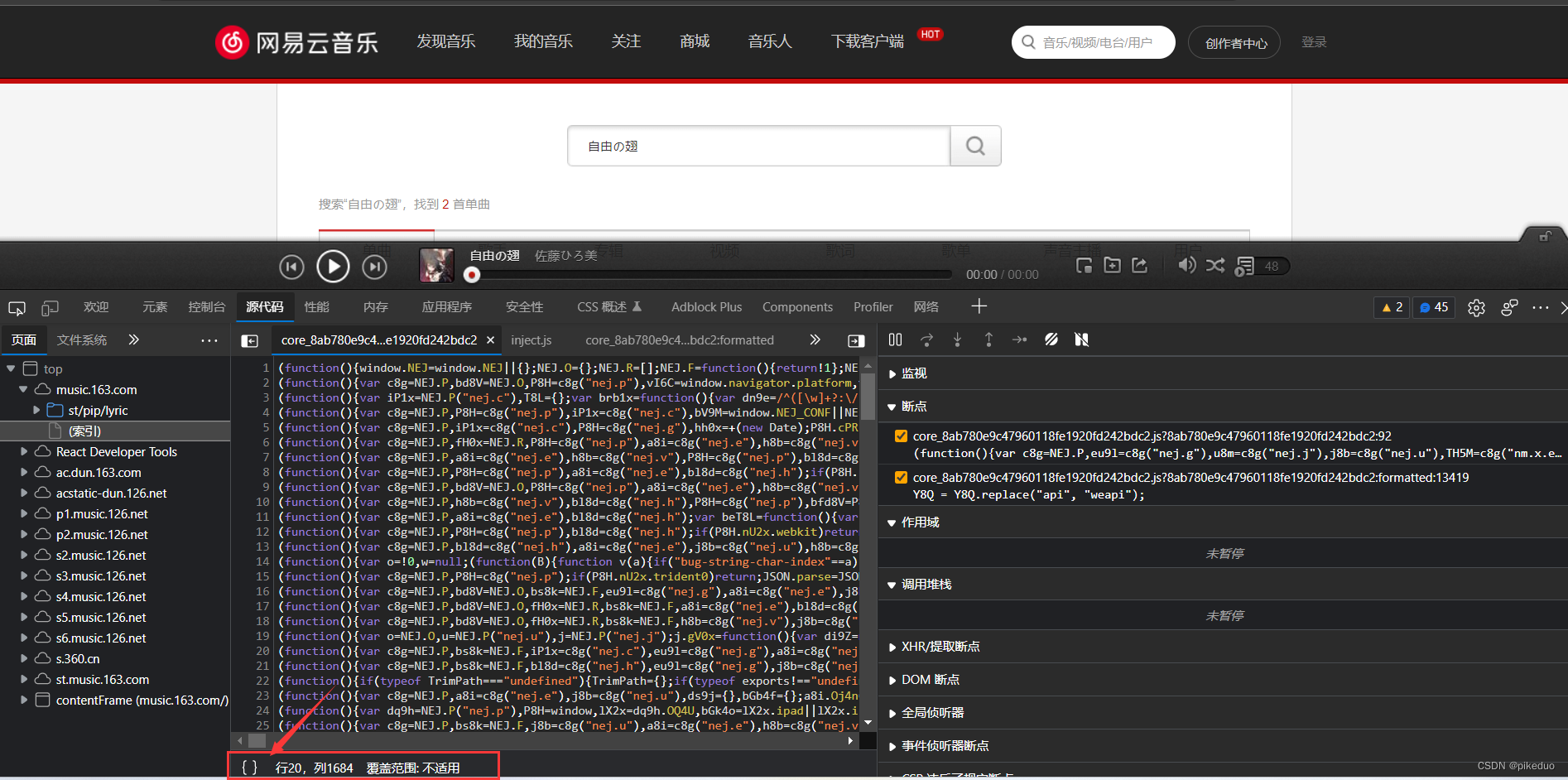Screen dimensions: 1568x780
Task: Switch to 控制台 Console tab
Action: pyautogui.click(x=207, y=307)
